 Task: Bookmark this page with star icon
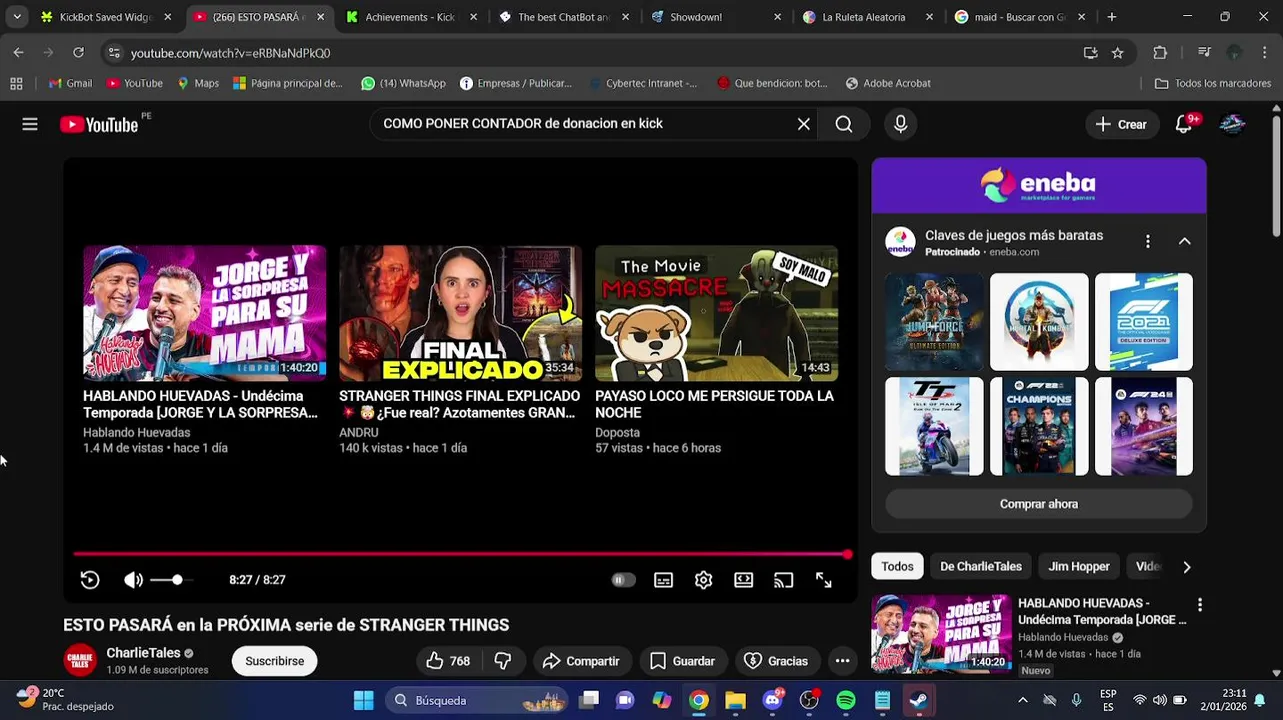pyautogui.click(x=1118, y=53)
